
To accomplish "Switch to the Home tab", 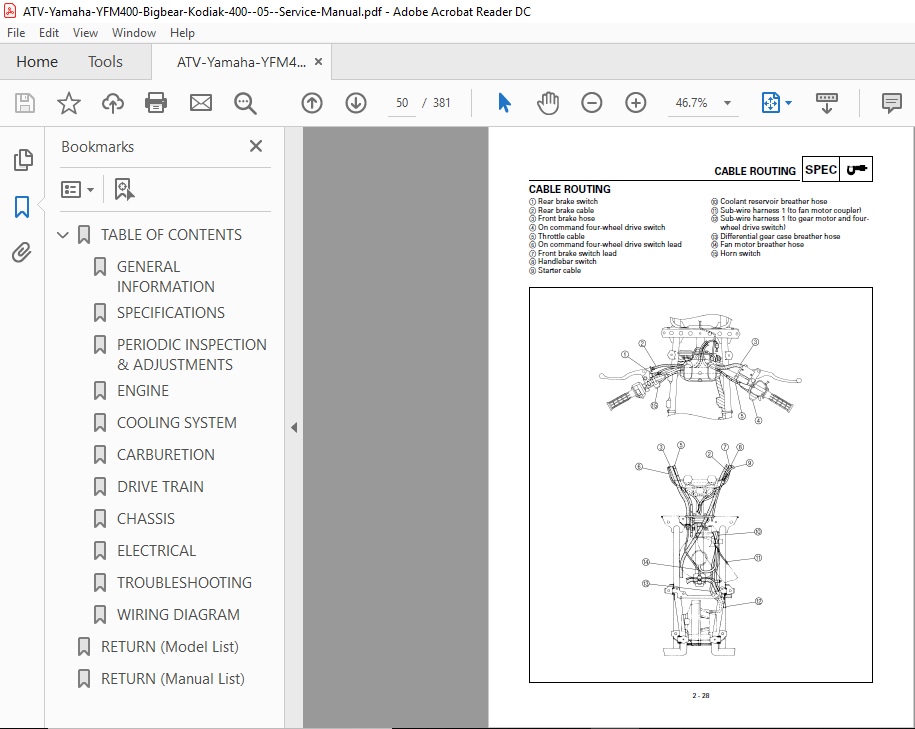I will [x=37, y=62].
